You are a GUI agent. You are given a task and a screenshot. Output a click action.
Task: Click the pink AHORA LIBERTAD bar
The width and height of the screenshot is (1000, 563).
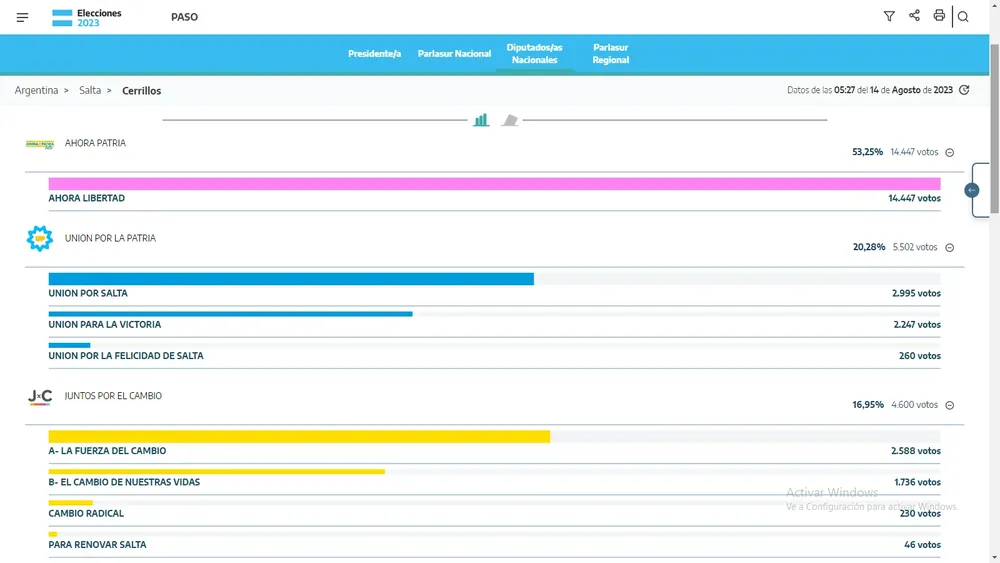pos(494,184)
